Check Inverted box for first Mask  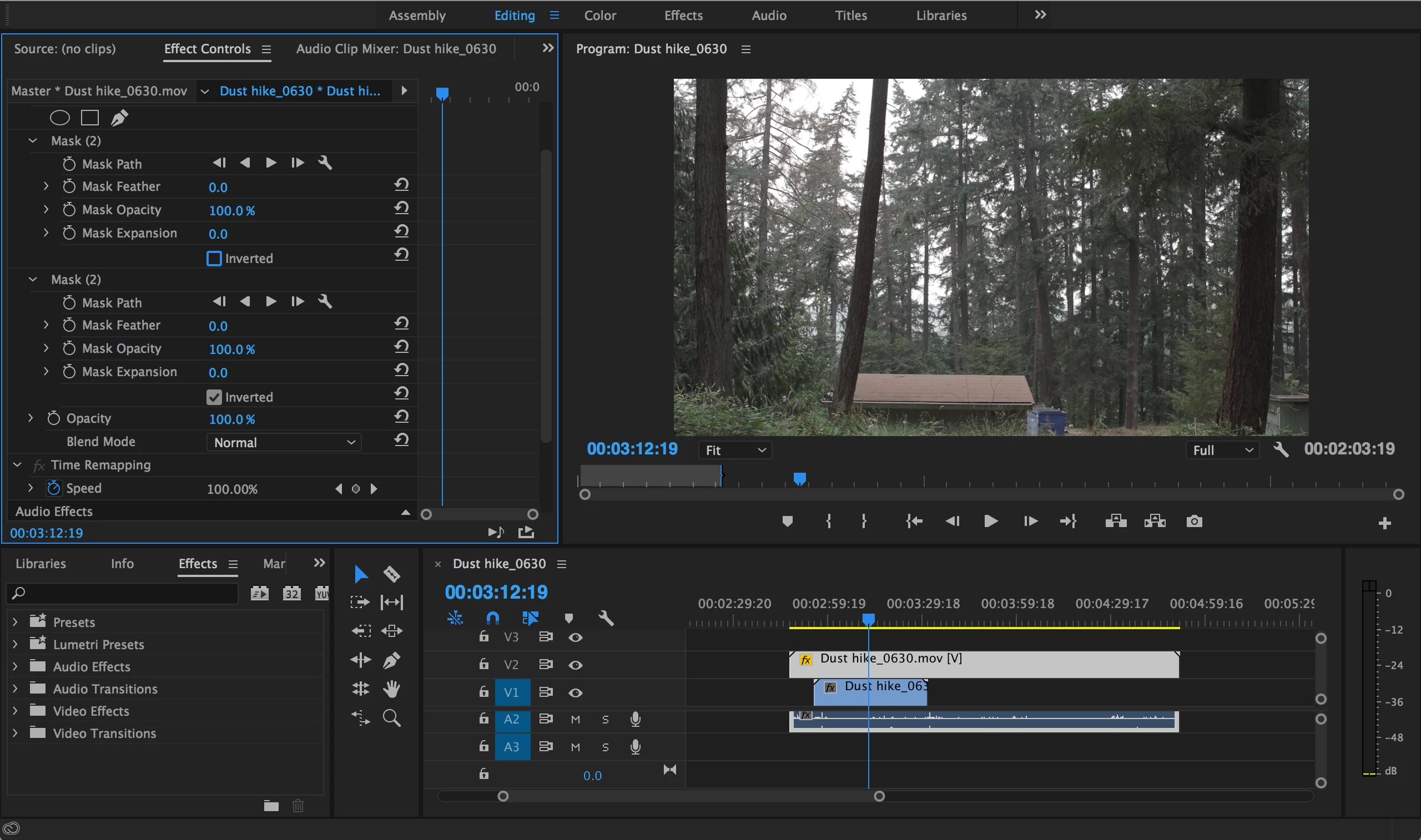point(214,259)
